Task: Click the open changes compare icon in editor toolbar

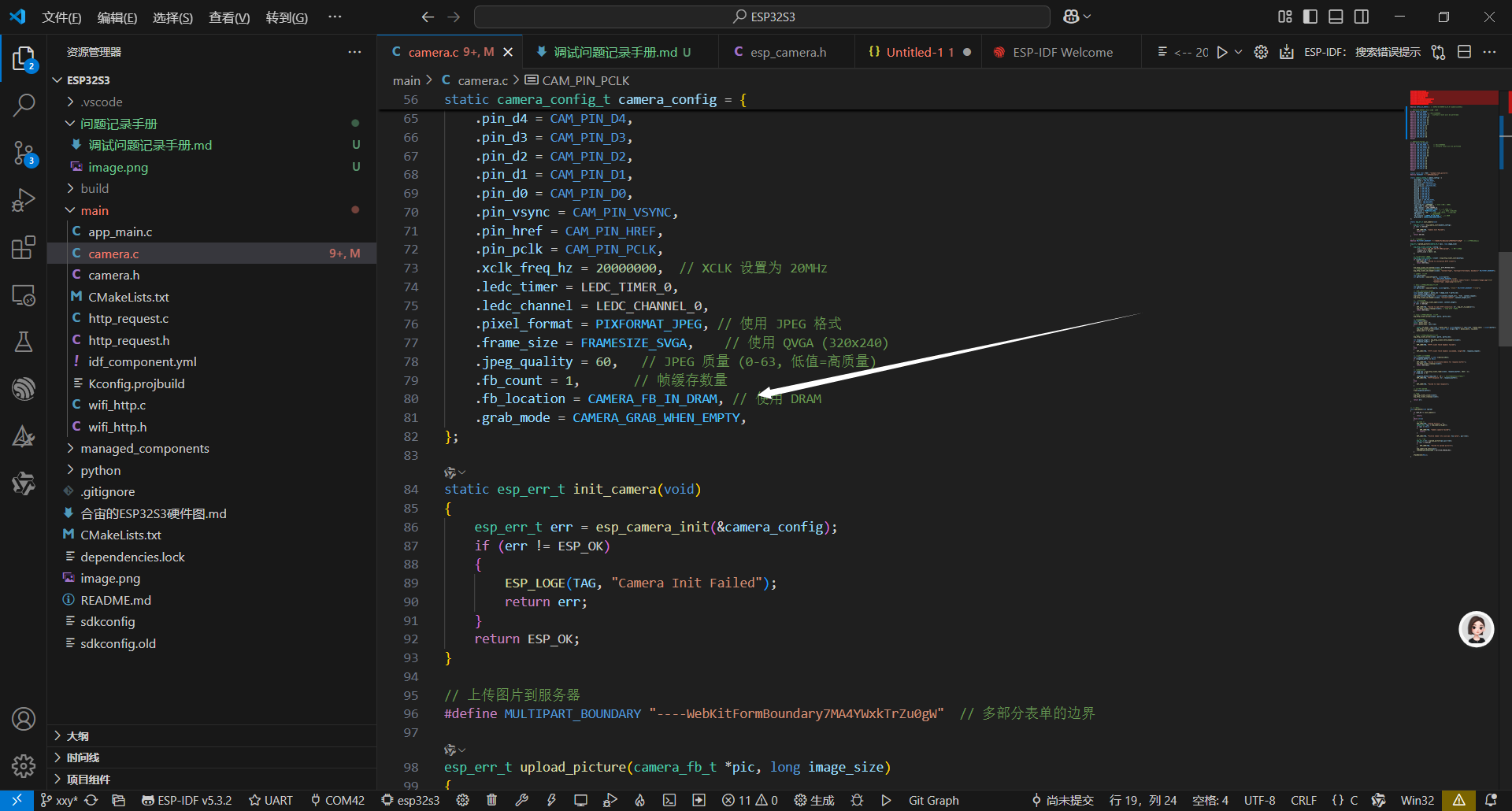Action: pyautogui.click(x=1438, y=52)
